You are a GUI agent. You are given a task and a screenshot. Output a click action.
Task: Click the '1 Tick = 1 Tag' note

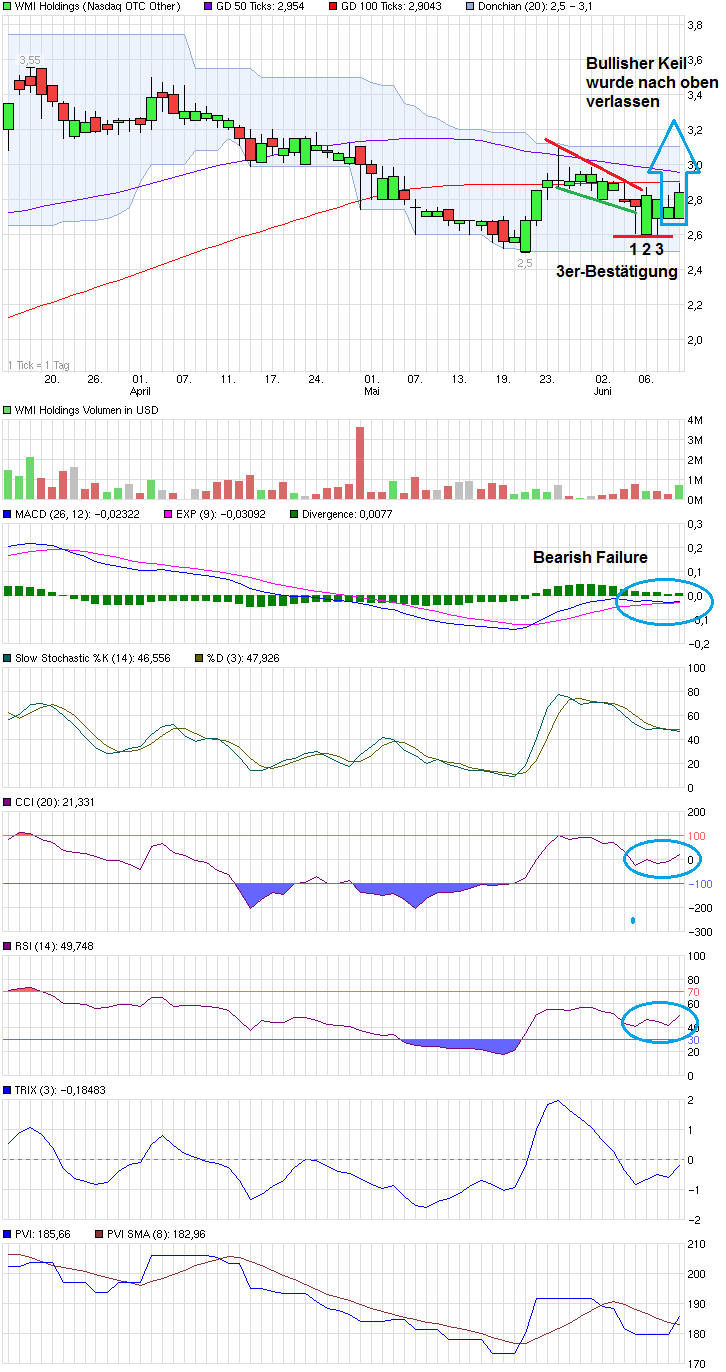(x=40, y=364)
